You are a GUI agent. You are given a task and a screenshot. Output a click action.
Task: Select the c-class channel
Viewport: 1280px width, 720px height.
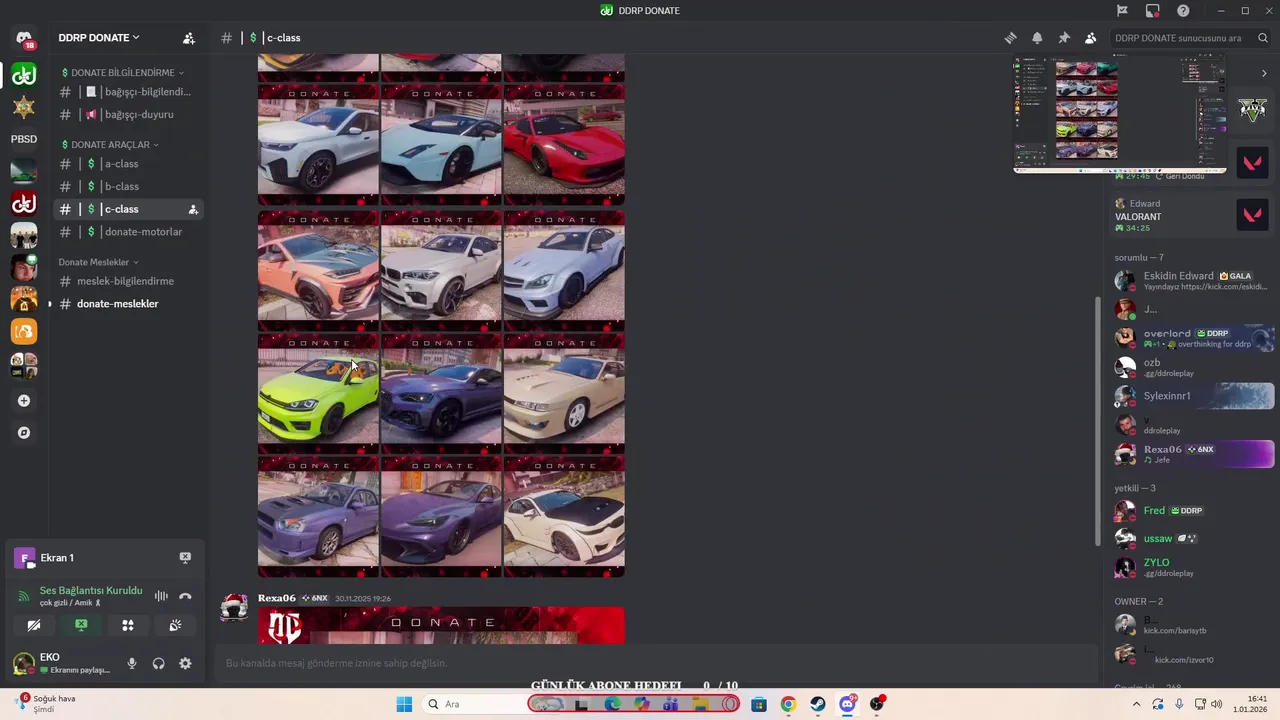coord(127,209)
